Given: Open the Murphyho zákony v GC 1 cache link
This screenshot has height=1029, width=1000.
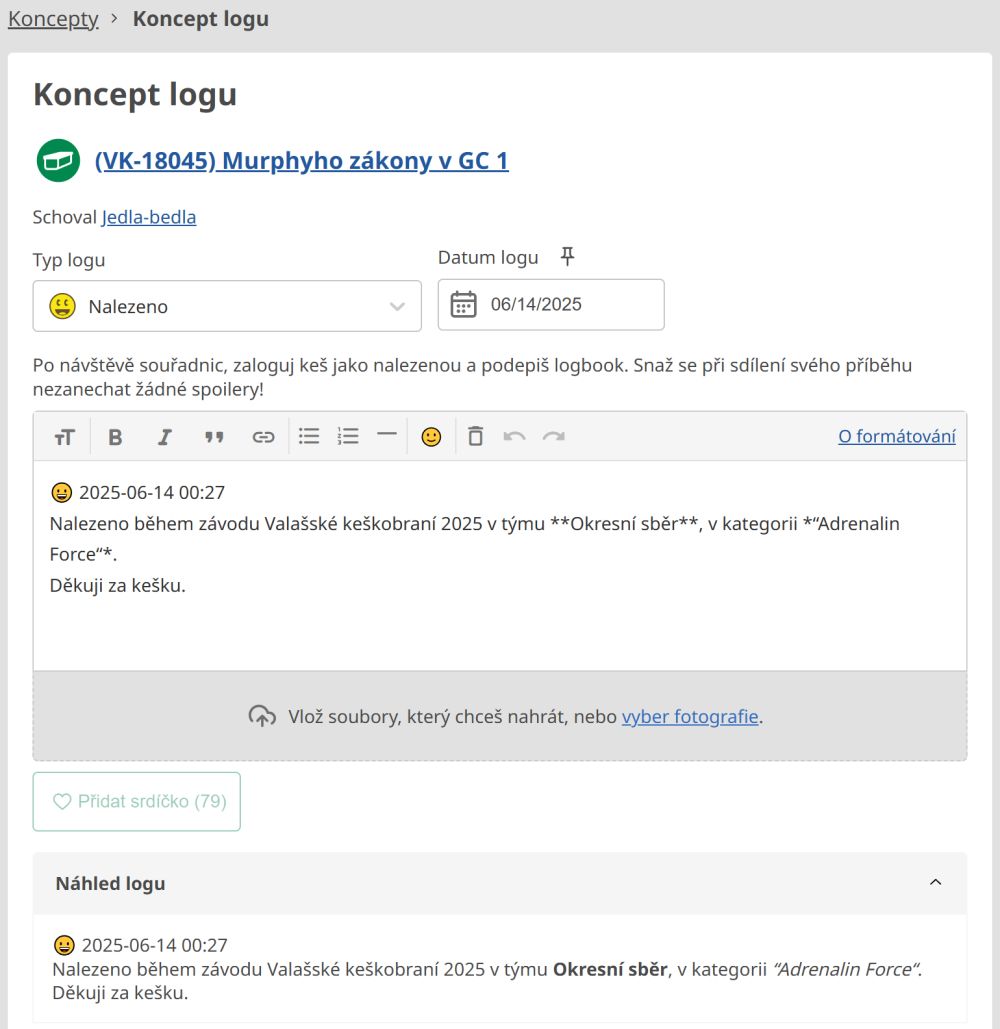Looking at the screenshot, I should click(301, 161).
